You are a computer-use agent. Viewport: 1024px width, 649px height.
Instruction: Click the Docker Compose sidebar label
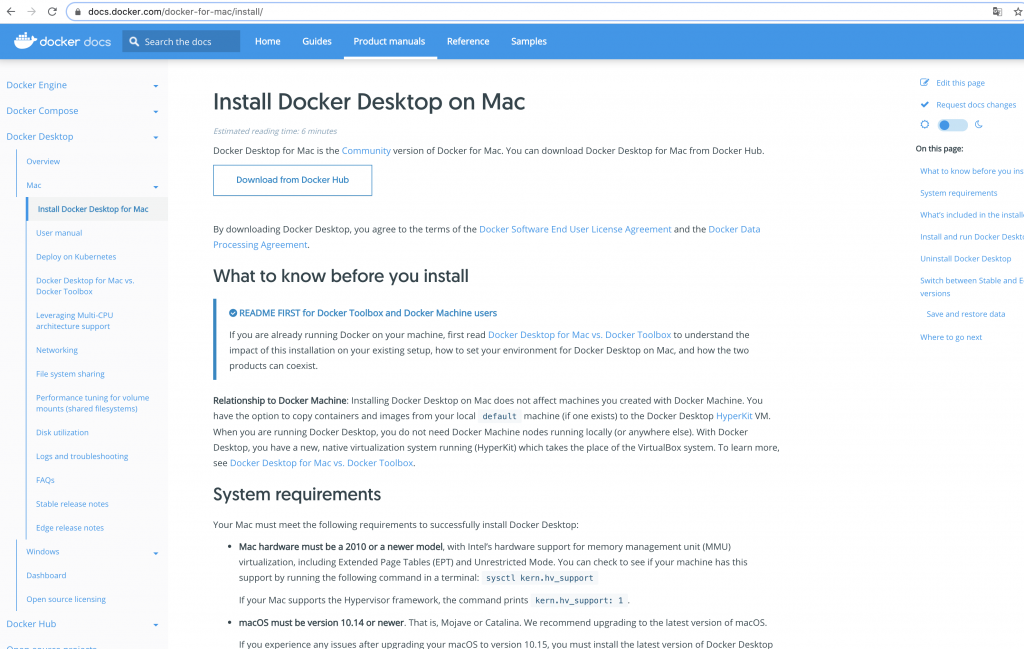coord(42,110)
